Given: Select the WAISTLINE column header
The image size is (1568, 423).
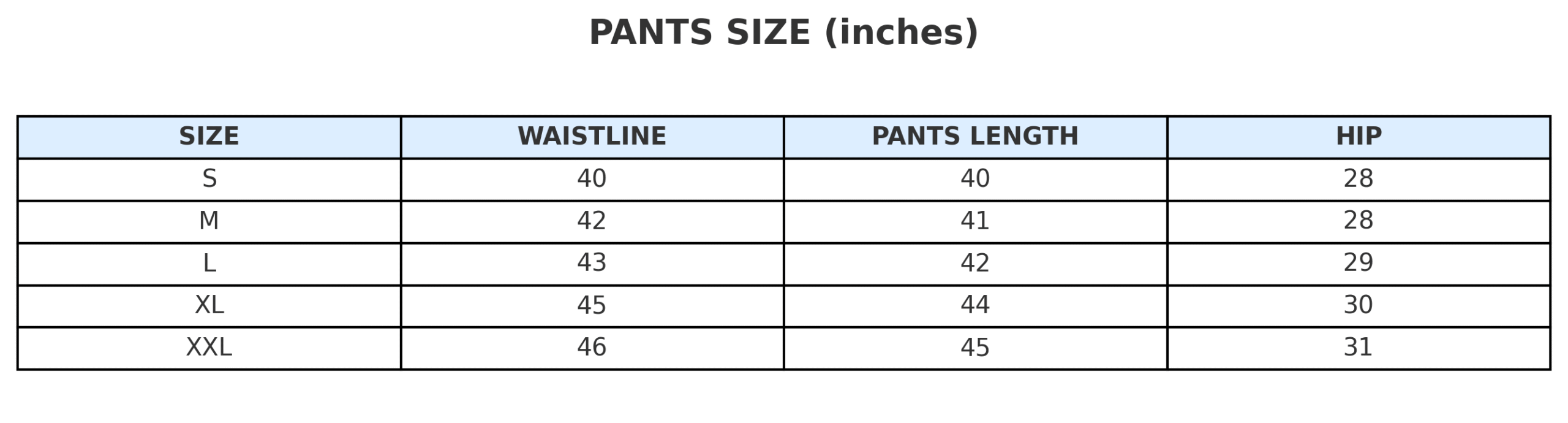Looking at the screenshot, I should pos(592,136).
